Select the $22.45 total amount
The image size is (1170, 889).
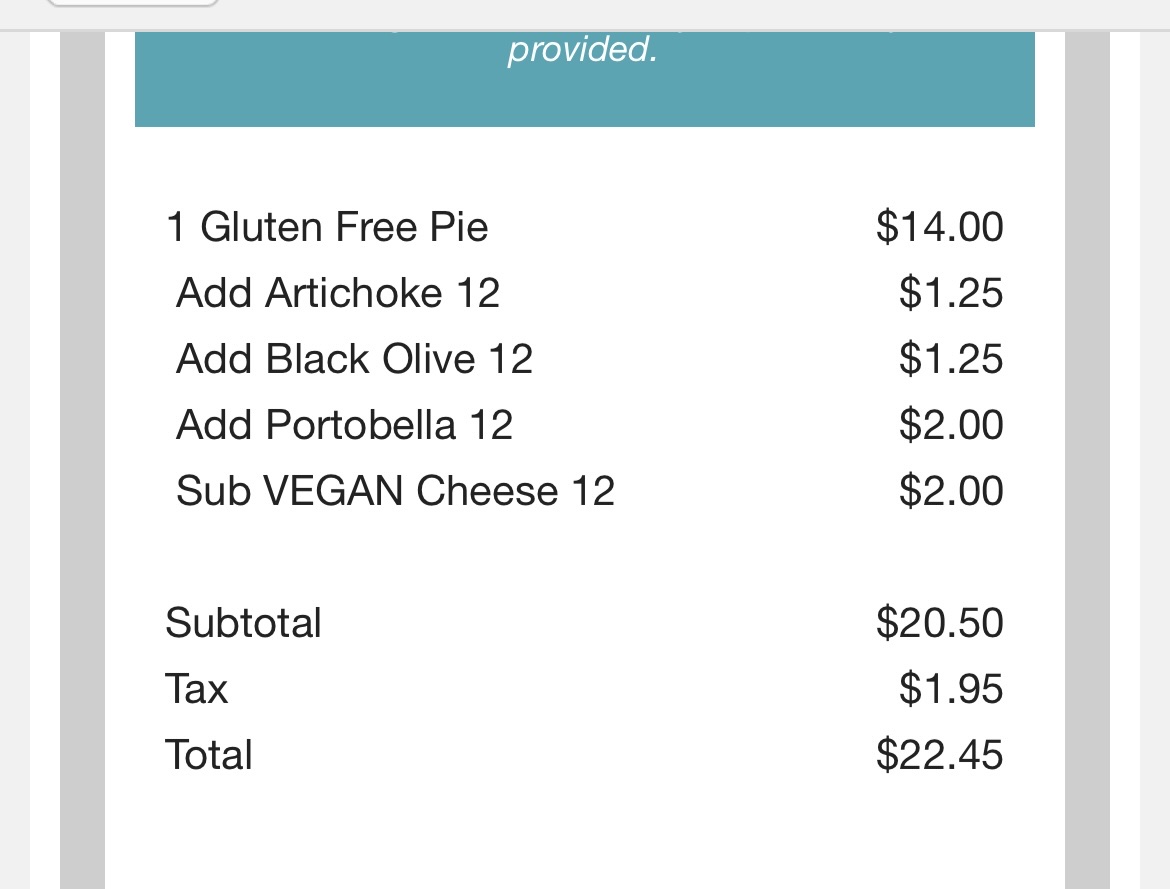(939, 755)
